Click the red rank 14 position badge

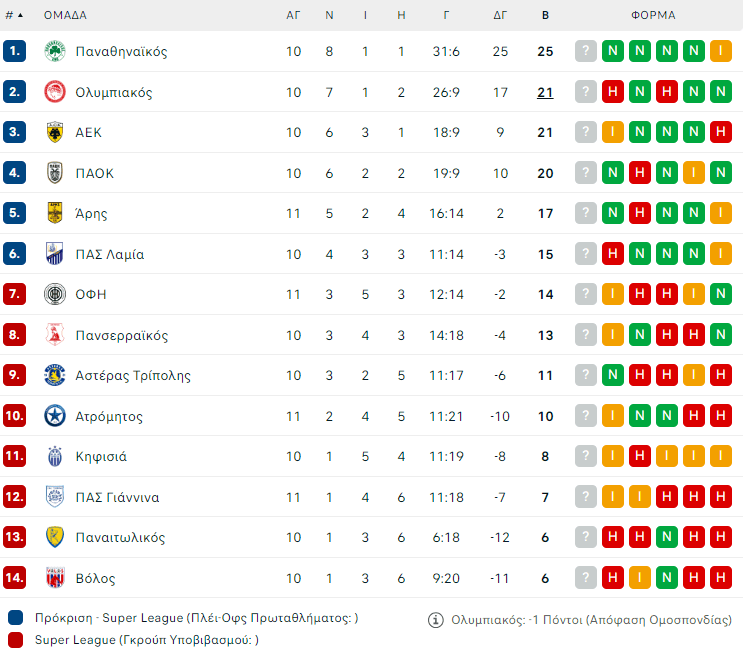[14, 578]
